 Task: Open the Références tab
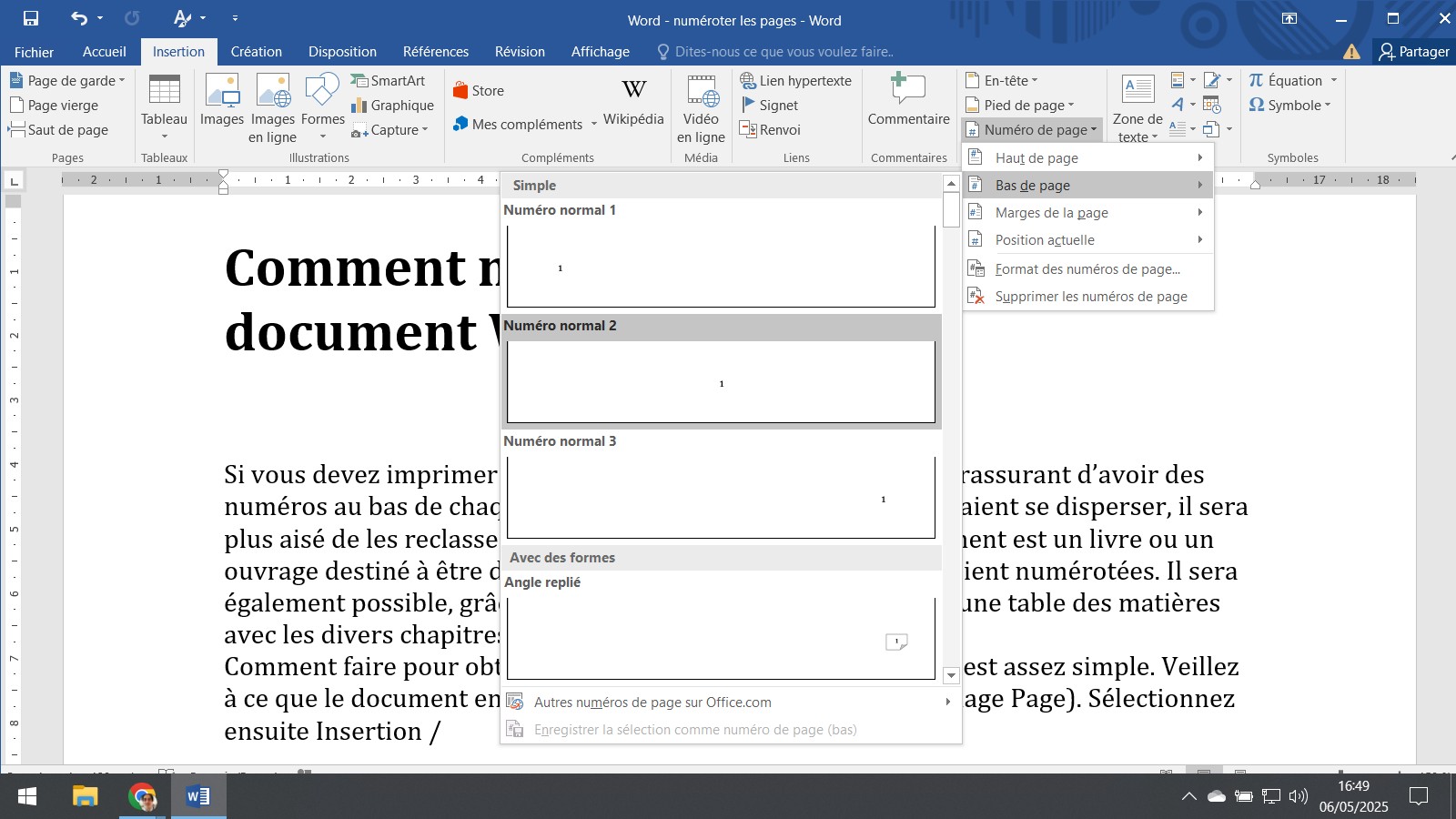click(436, 52)
